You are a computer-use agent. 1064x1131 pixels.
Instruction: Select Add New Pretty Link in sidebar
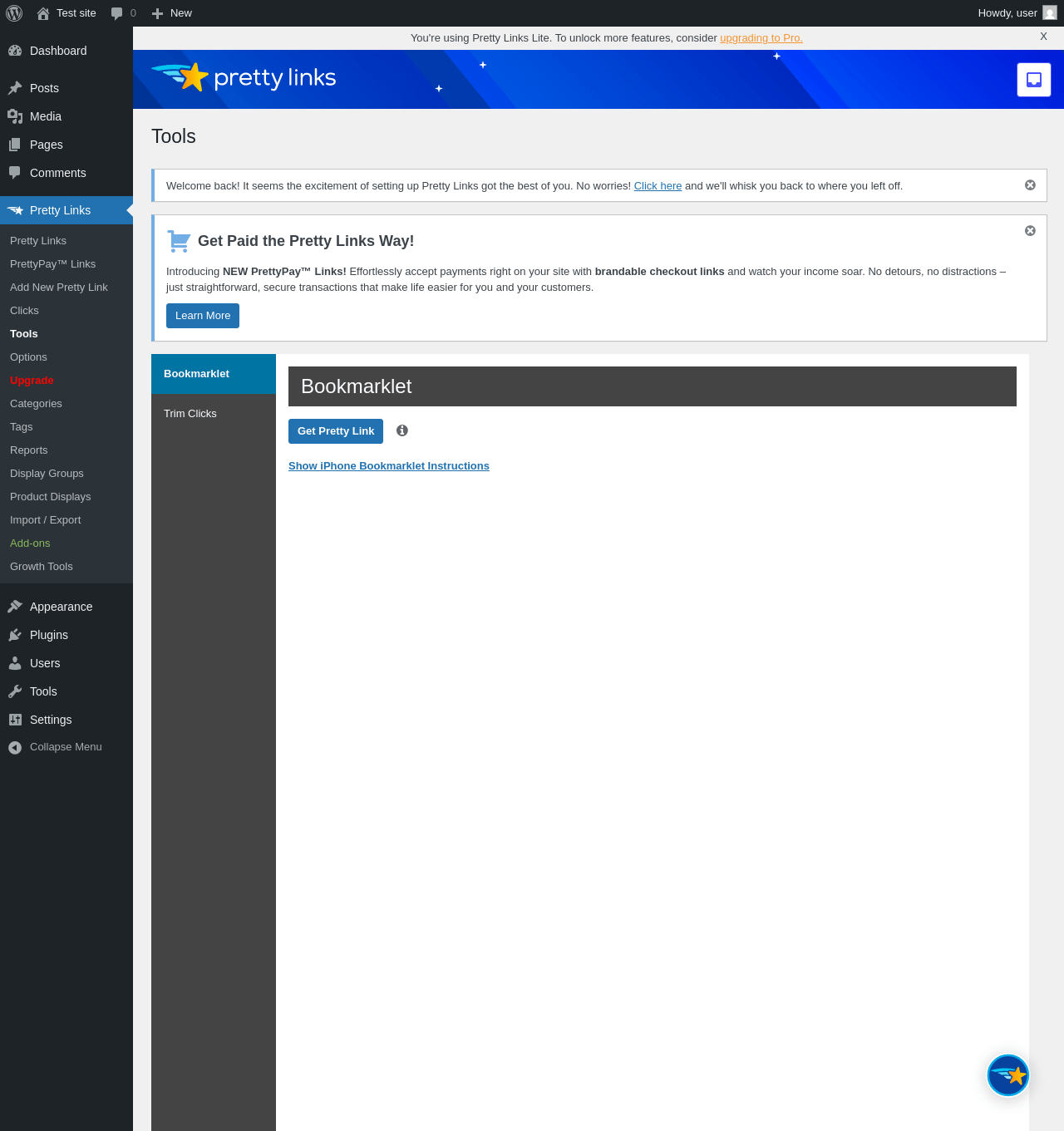[59, 288]
